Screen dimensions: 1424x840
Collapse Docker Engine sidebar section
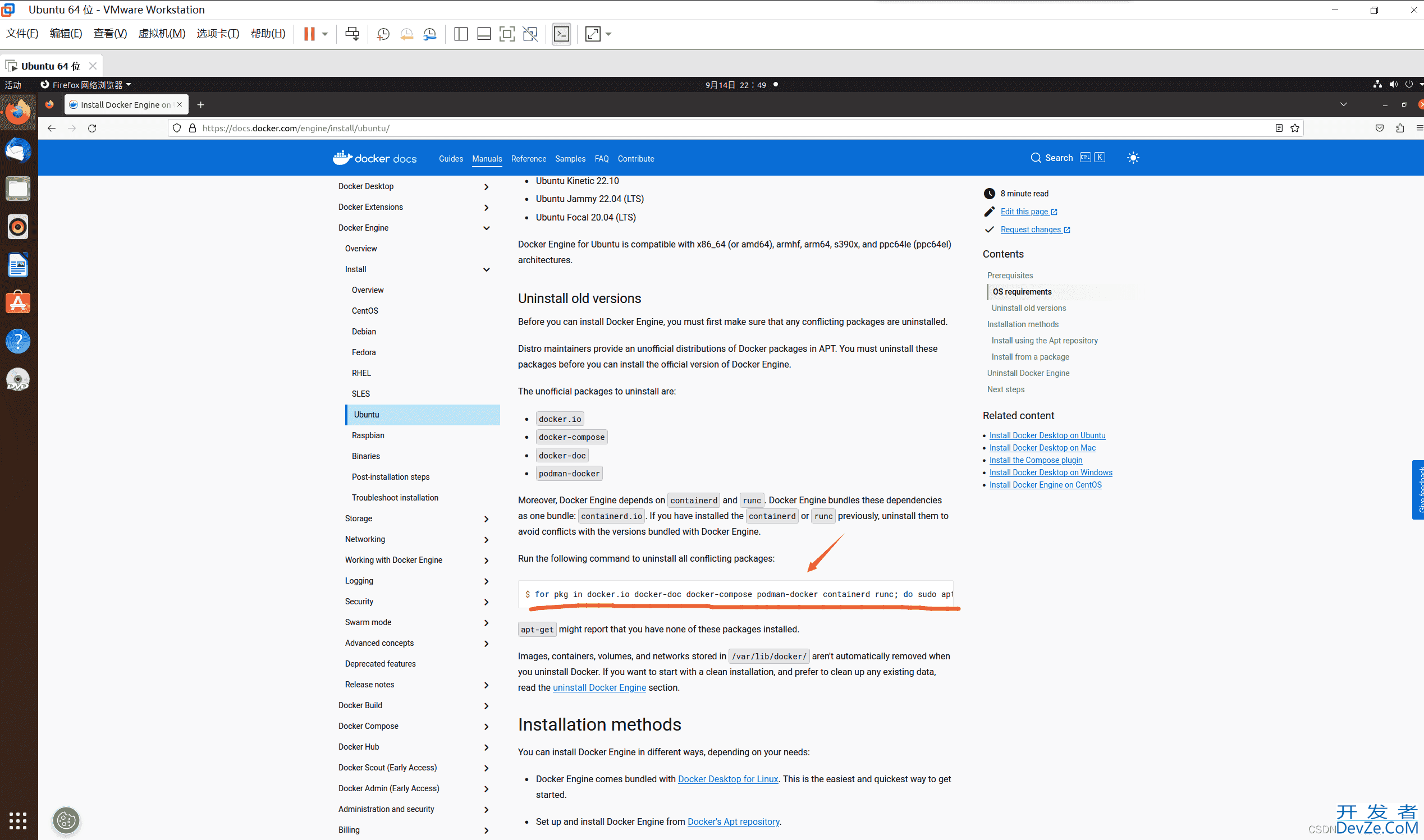click(x=486, y=228)
